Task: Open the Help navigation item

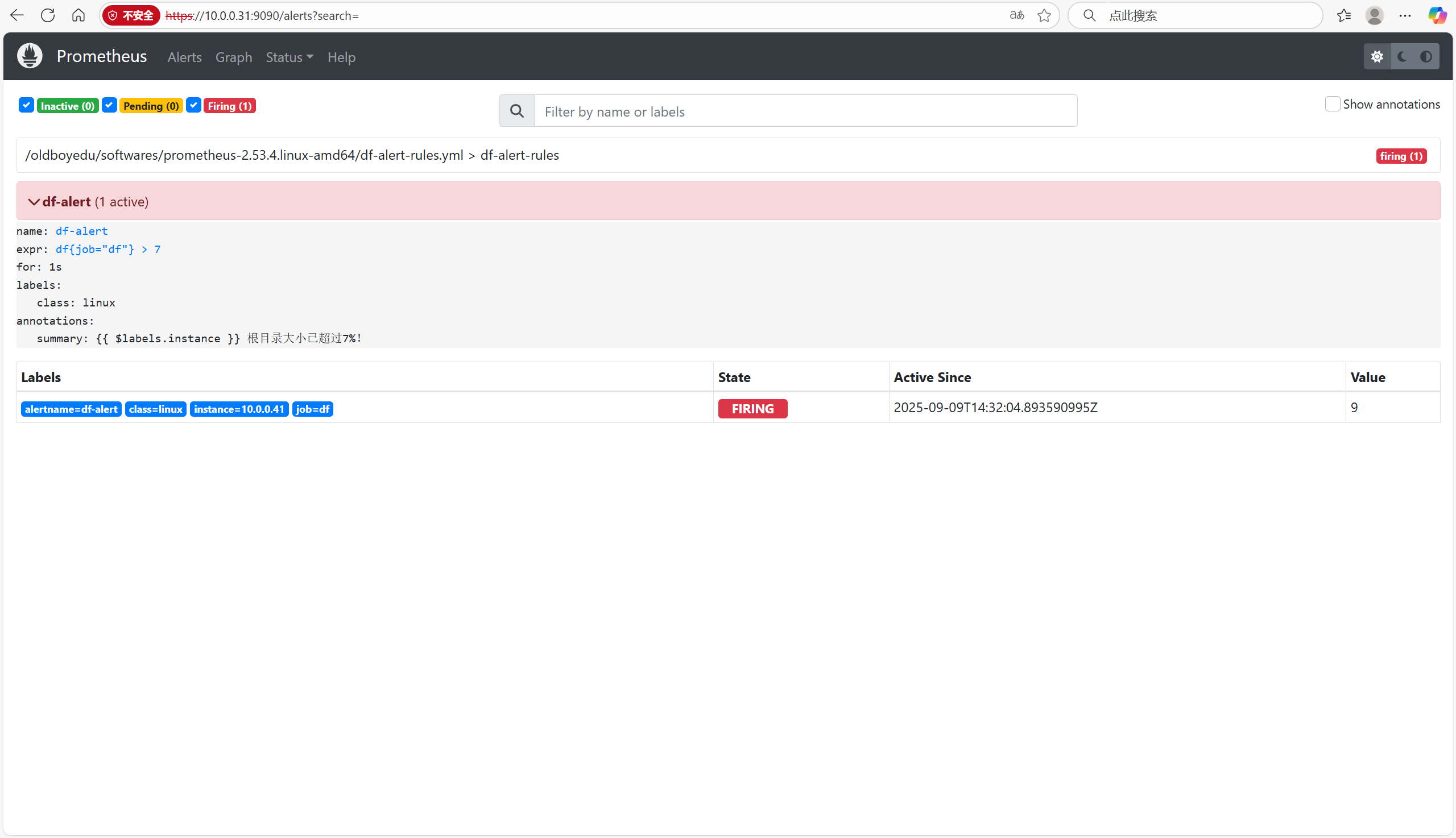Action: pos(341,57)
